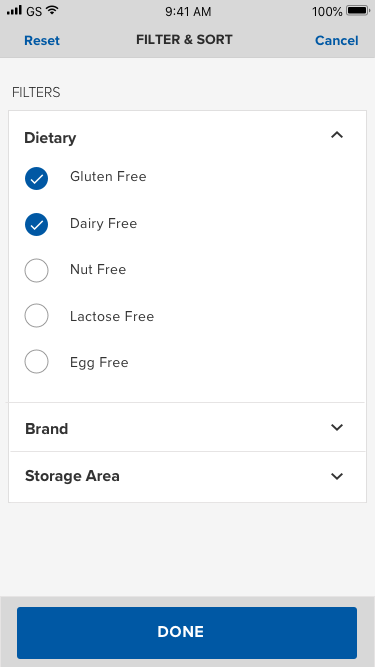Tap the 9:41 AM clock
Image resolution: width=375 pixels, height=667 pixels.
click(188, 11)
